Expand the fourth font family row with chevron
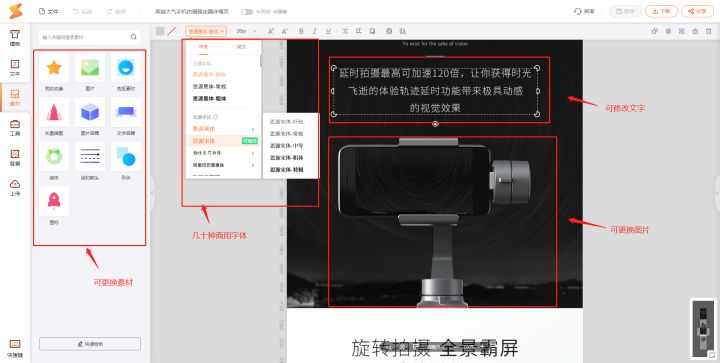 [x=223, y=165]
